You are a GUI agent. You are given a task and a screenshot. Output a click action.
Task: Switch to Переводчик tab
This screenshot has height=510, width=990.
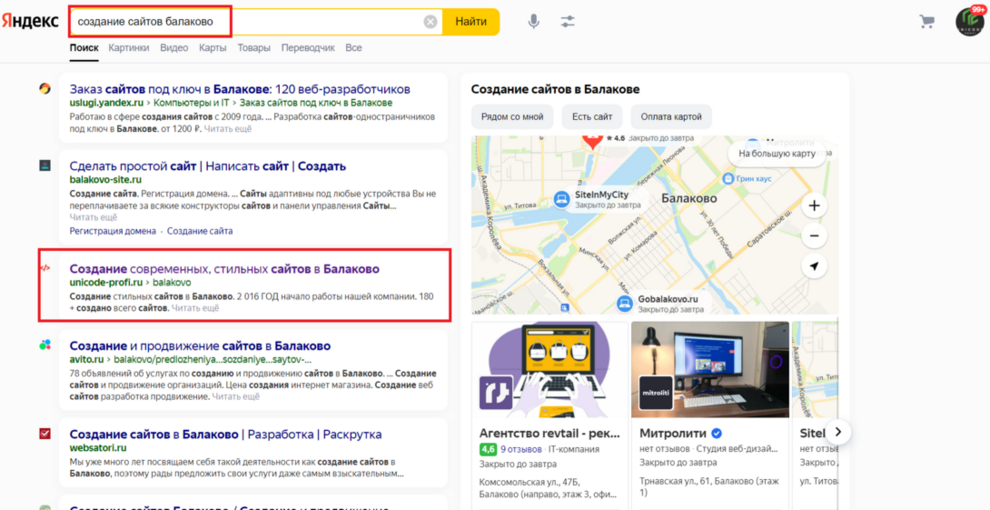pyautogui.click(x=308, y=48)
